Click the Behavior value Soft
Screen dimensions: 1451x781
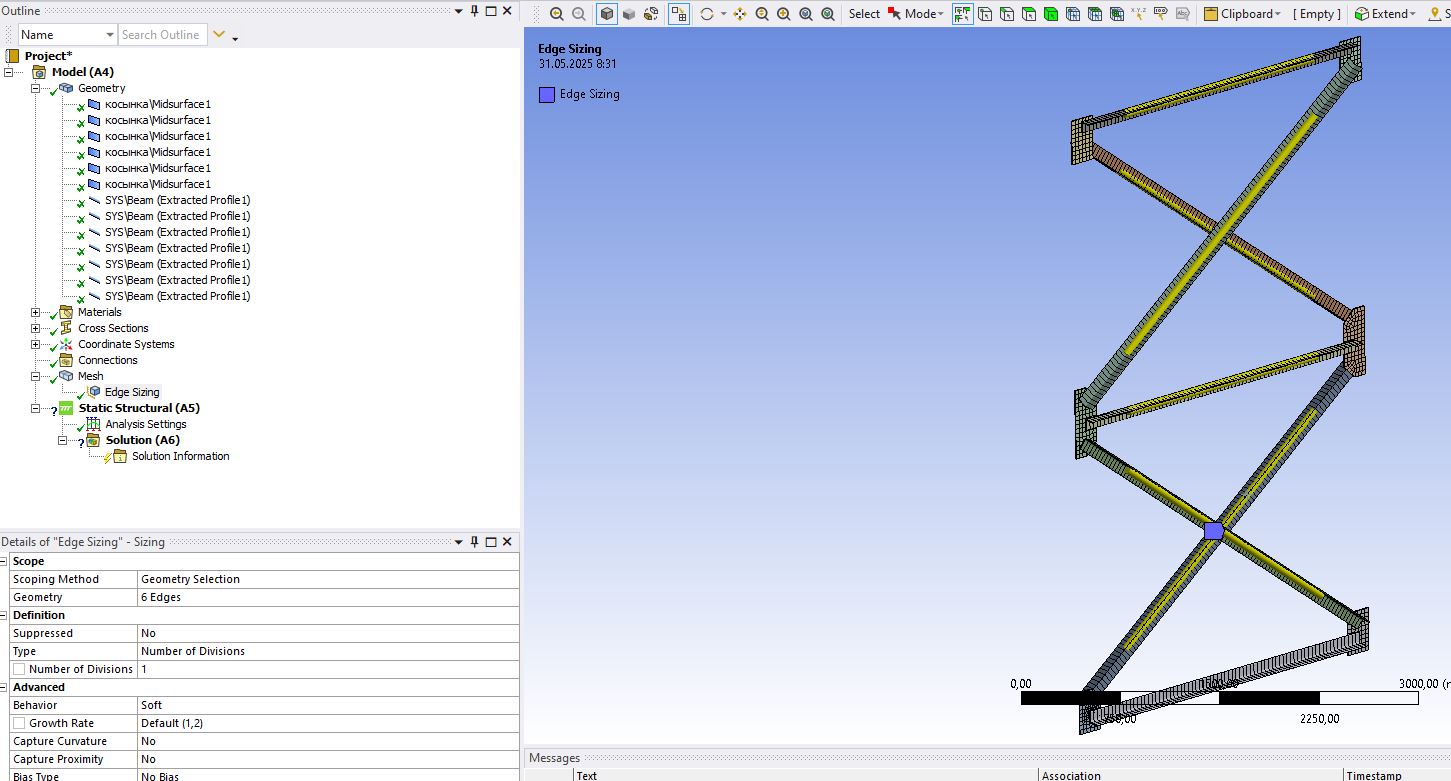pos(328,705)
